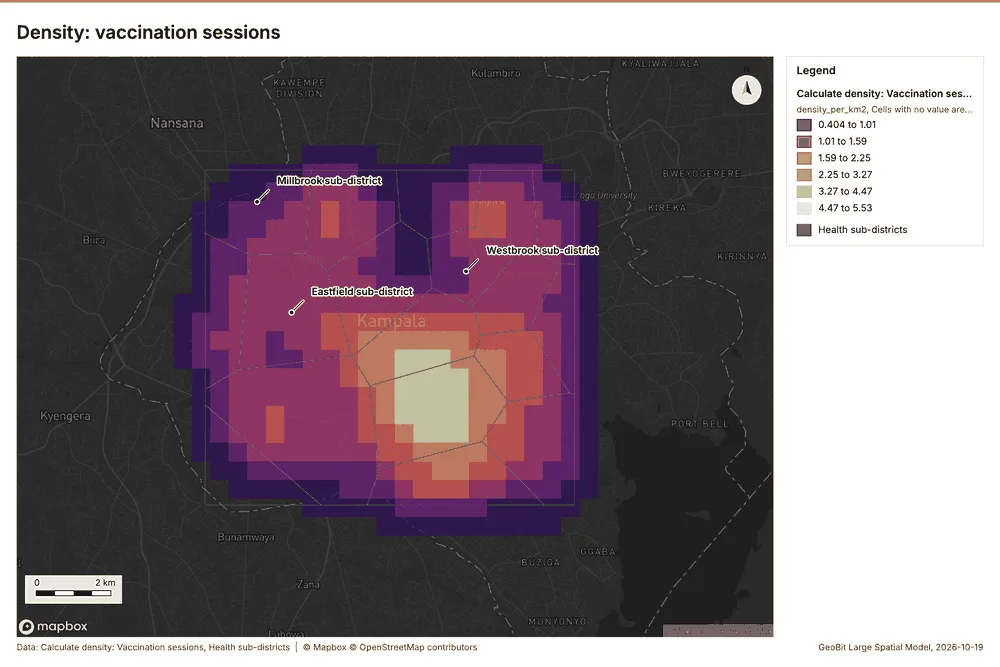Click the KIRINNYA map label
The width and height of the screenshot is (1000, 667).
(742, 256)
